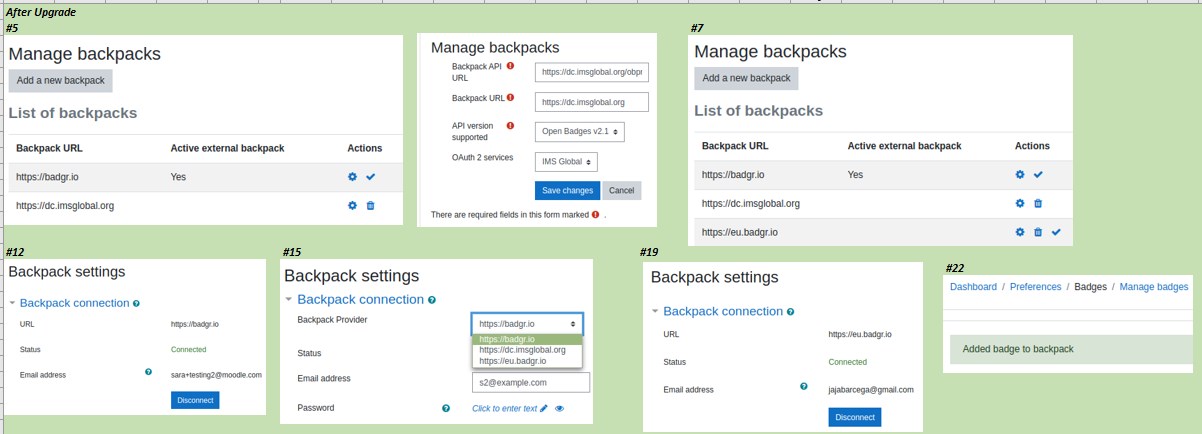This screenshot has width=1202, height=434.
Task: Open Backpack Provider dropdown showing https://badgr.io
Action: pos(527,324)
